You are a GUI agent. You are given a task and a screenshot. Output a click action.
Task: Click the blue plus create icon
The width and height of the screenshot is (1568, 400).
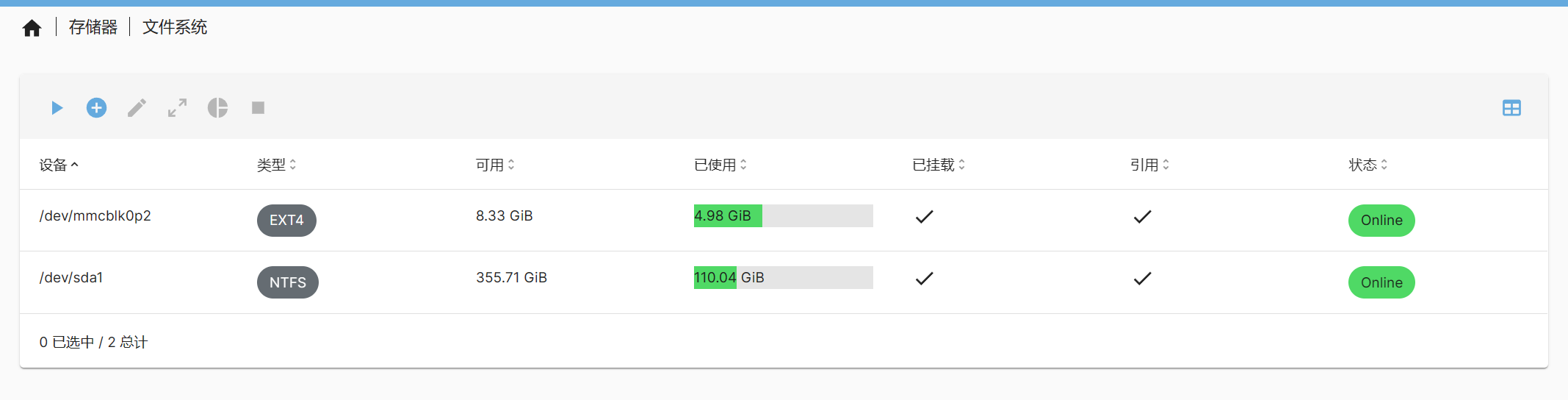[x=96, y=108]
